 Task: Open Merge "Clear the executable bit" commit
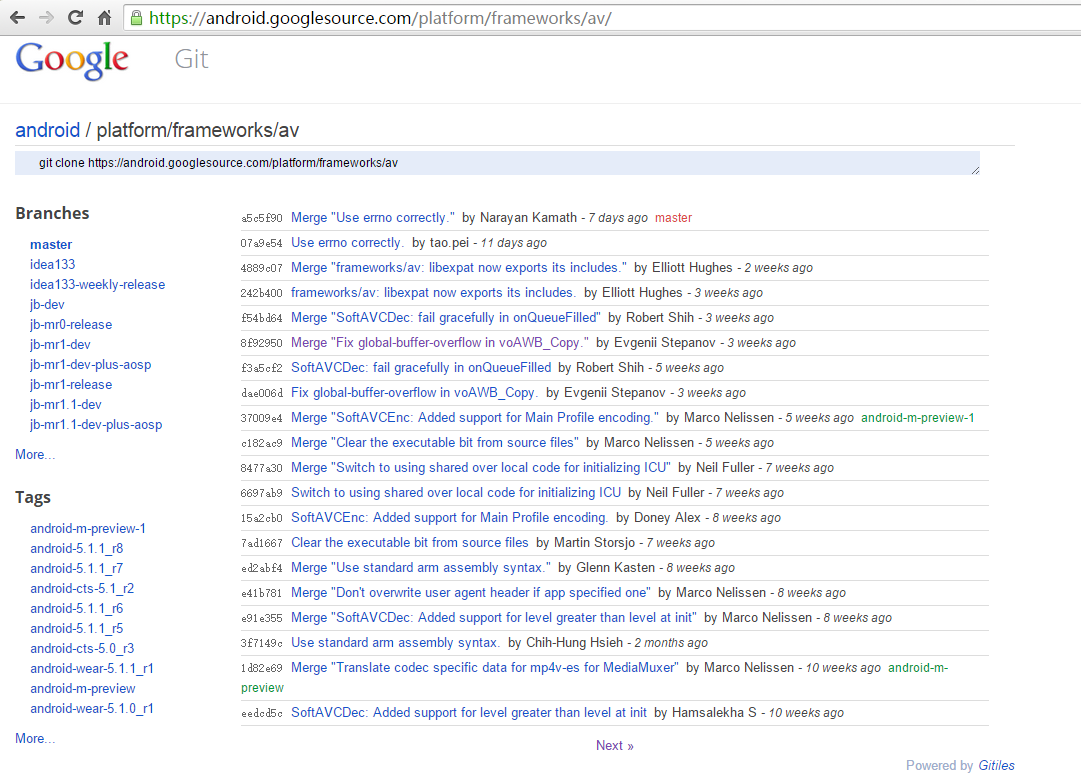(435, 442)
